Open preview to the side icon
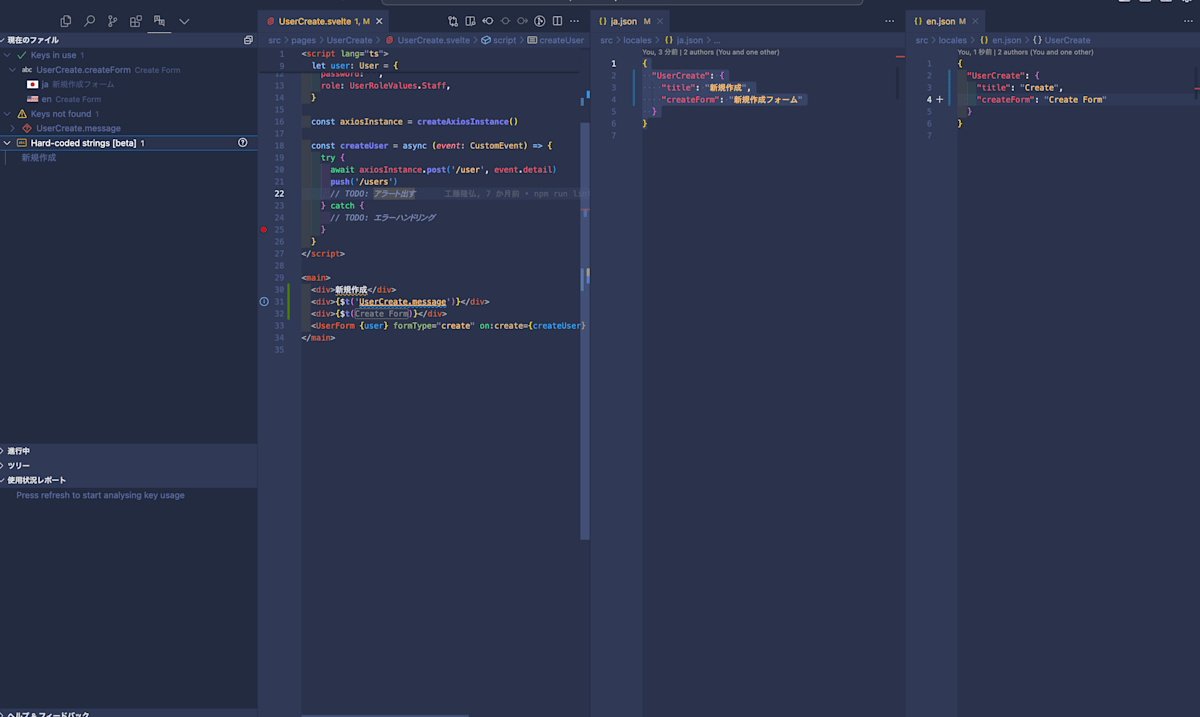The width and height of the screenshot is (1200, 717). (x=470, y=21)
